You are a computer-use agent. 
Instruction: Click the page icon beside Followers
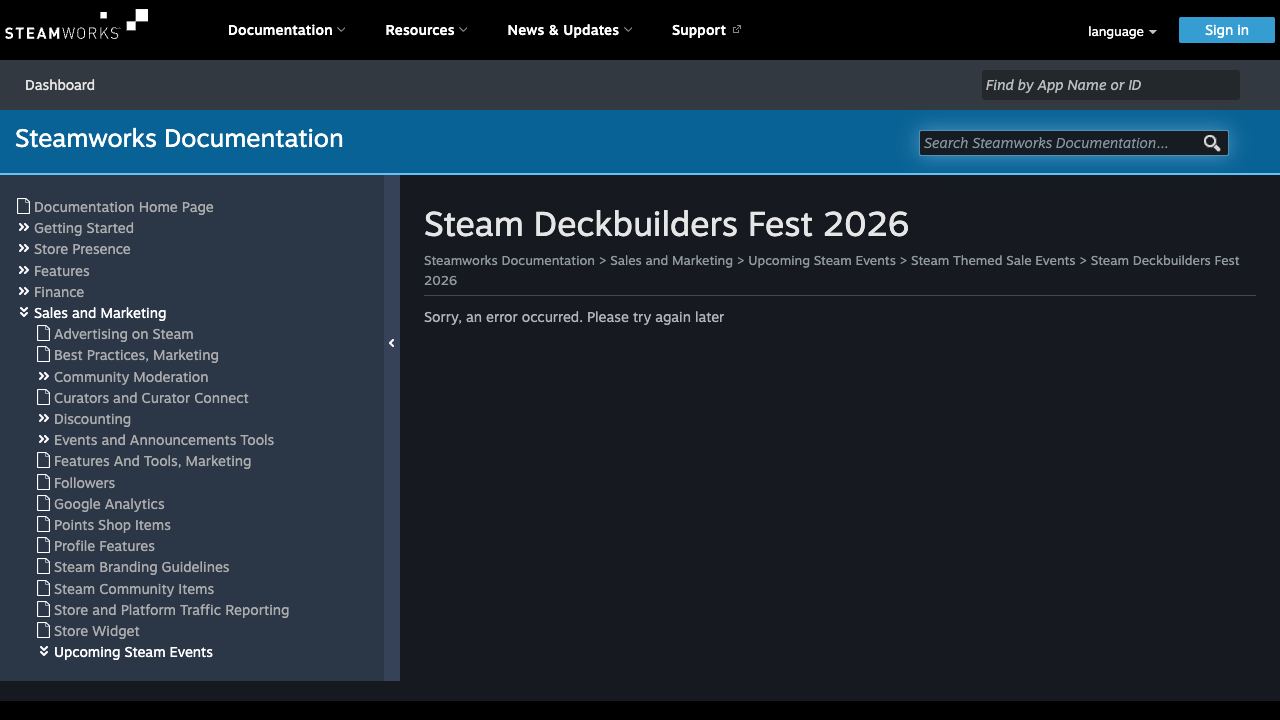click(44, 482)
